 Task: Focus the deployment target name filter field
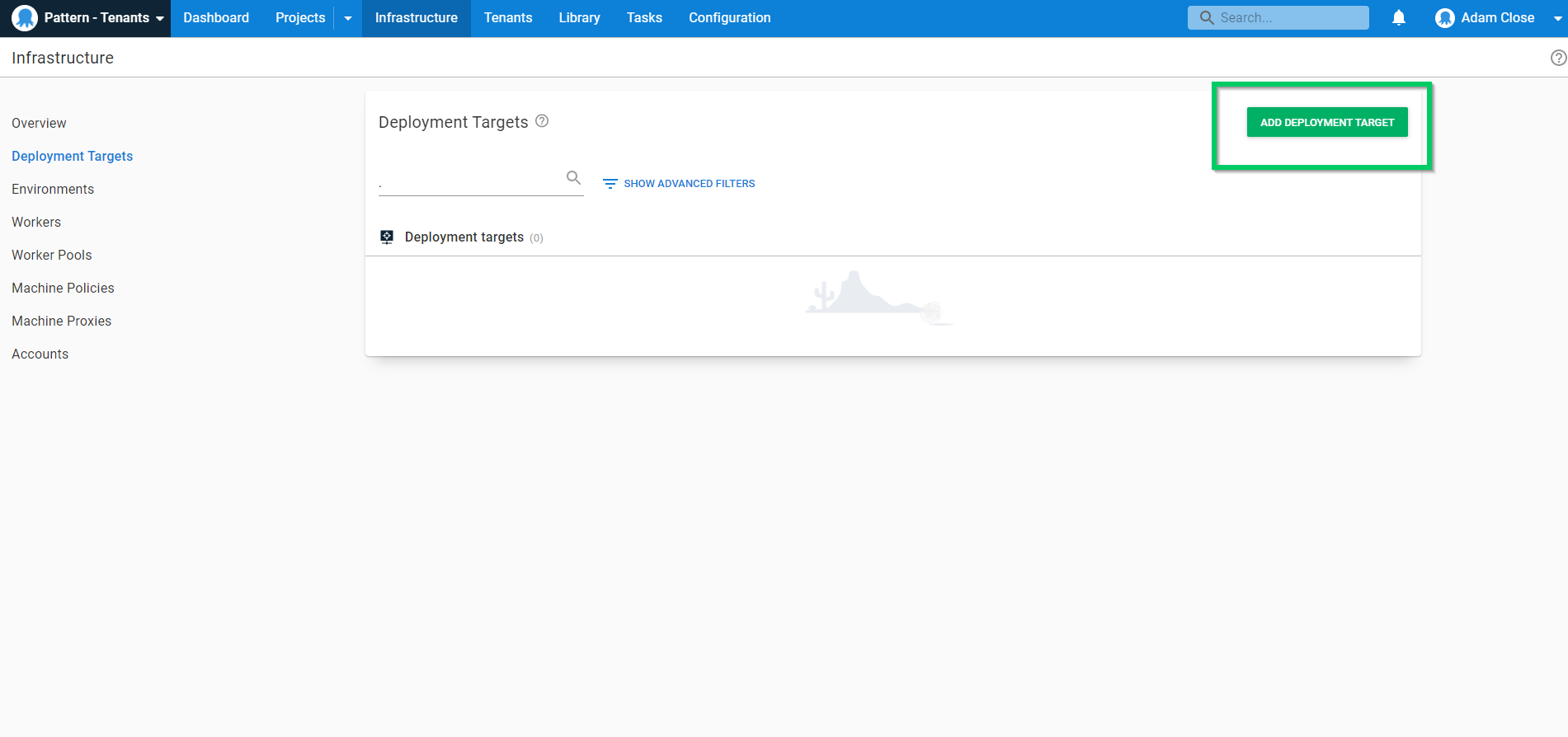(470, 180)
